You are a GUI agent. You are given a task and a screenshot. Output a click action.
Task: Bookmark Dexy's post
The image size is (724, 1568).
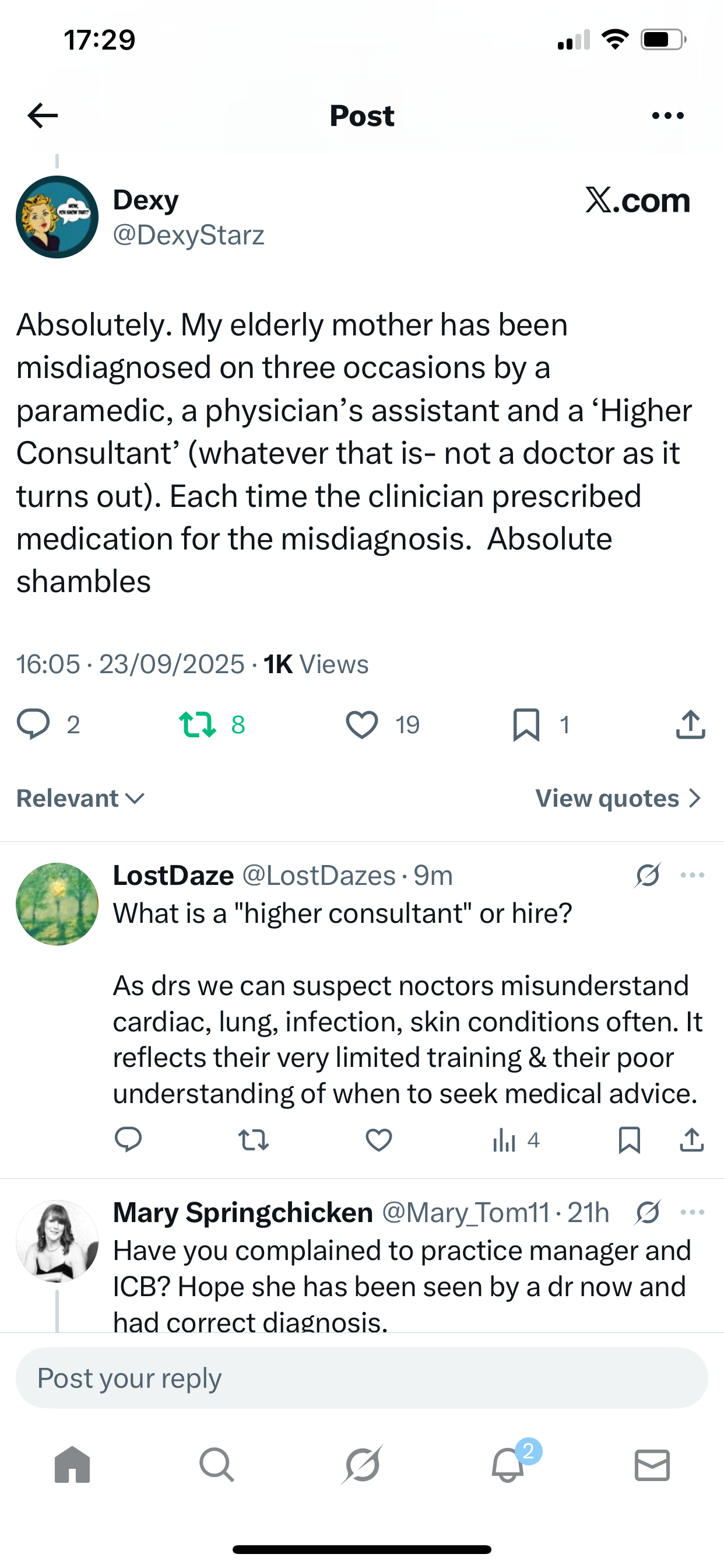click(x=526, y=724)
